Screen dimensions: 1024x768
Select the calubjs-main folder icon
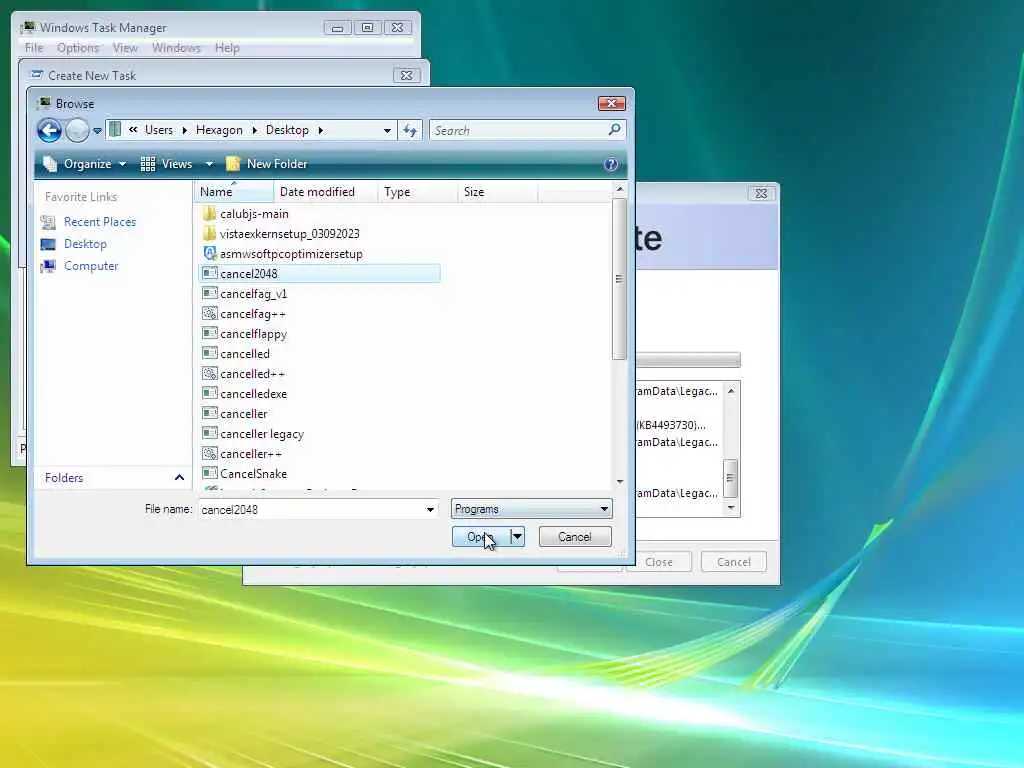tap(210, 214)
